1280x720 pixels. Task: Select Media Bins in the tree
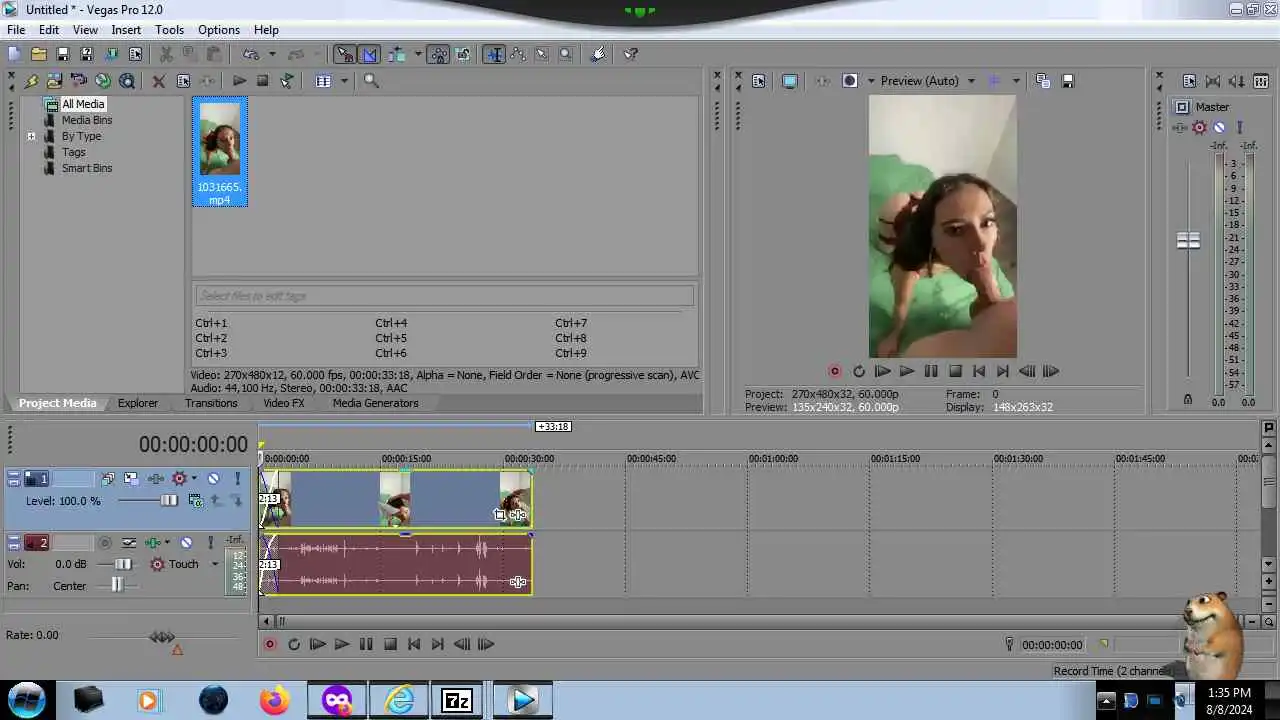(x=87, y=120)
